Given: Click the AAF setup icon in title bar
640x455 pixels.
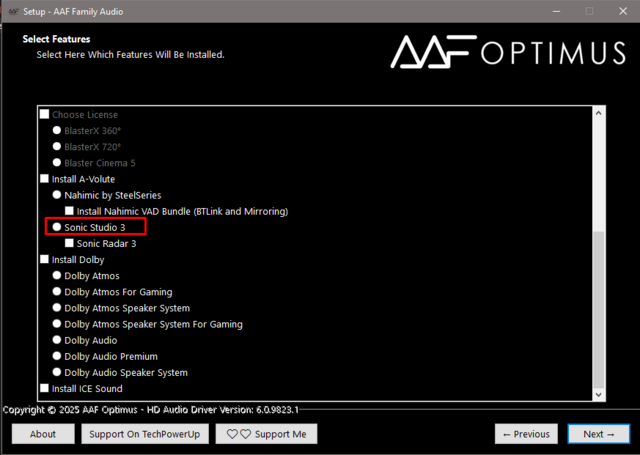Looking at the screenshot, I should pyautogui.click(x=13, y=10).
